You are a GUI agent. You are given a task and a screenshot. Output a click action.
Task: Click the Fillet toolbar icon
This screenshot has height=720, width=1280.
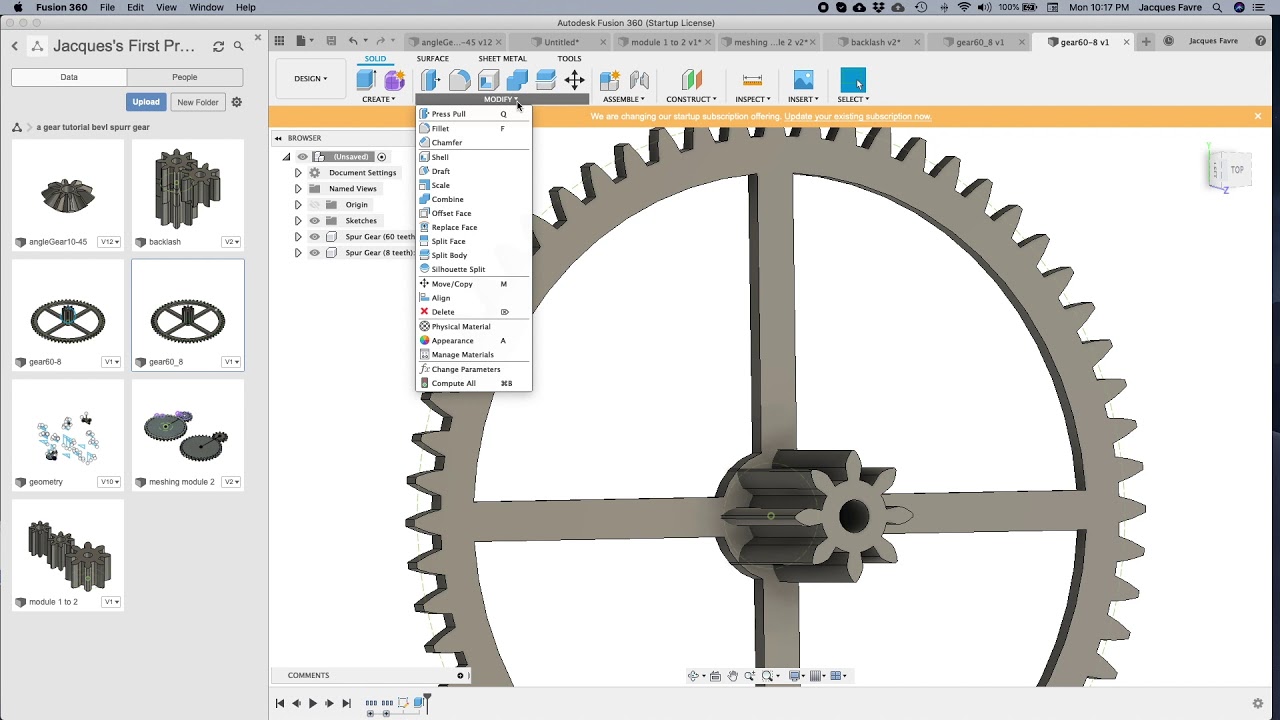pos(460,80)
